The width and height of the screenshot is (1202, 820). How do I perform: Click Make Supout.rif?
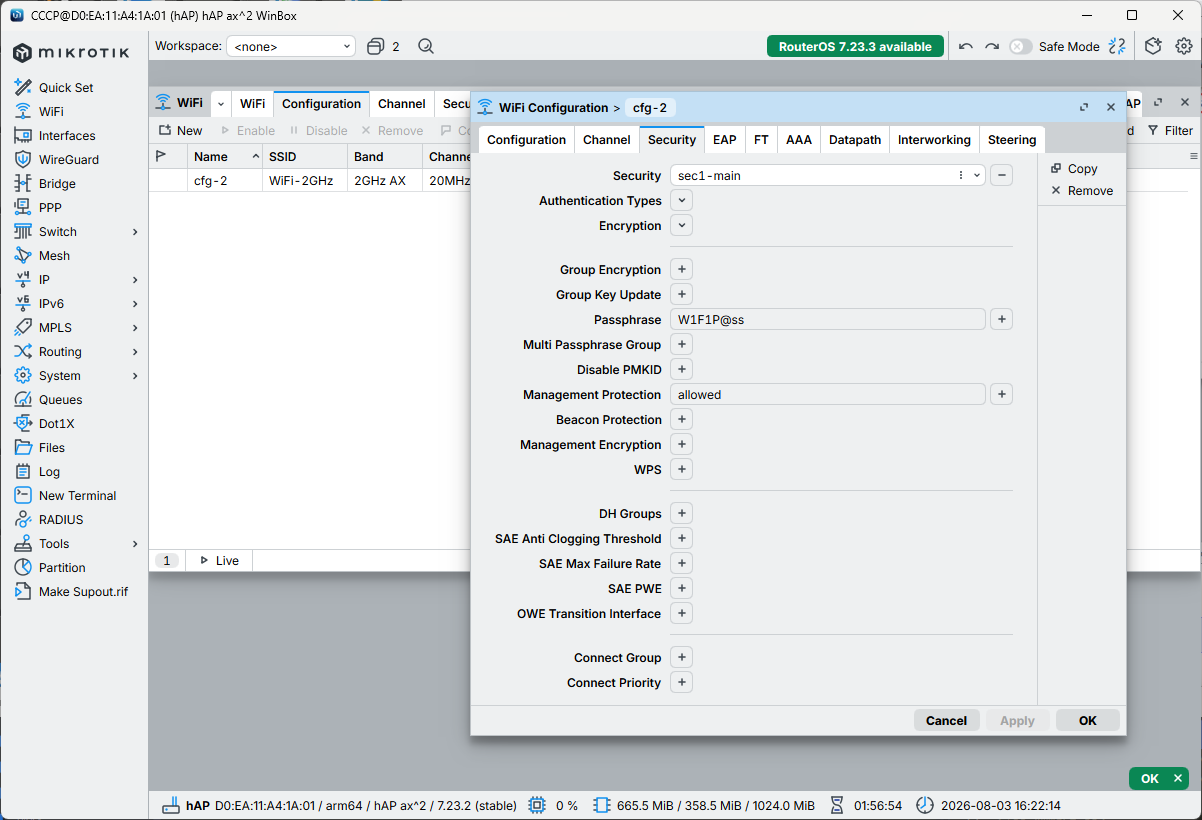point(83,592)
